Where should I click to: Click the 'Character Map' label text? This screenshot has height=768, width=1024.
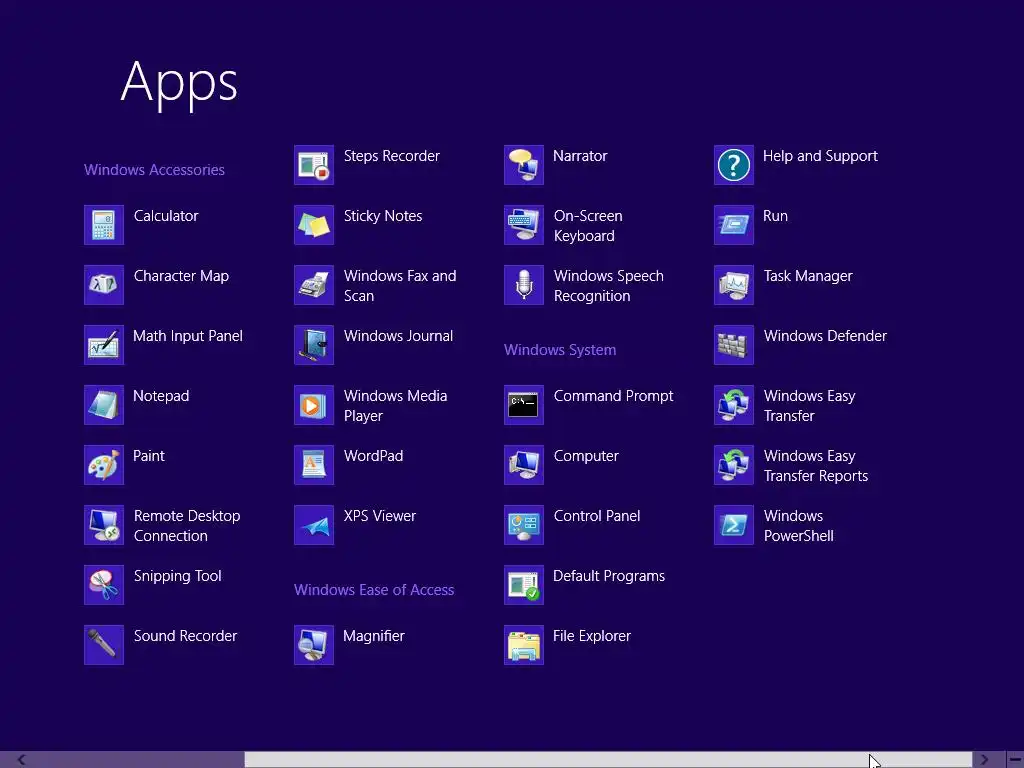tap(182, 277)
